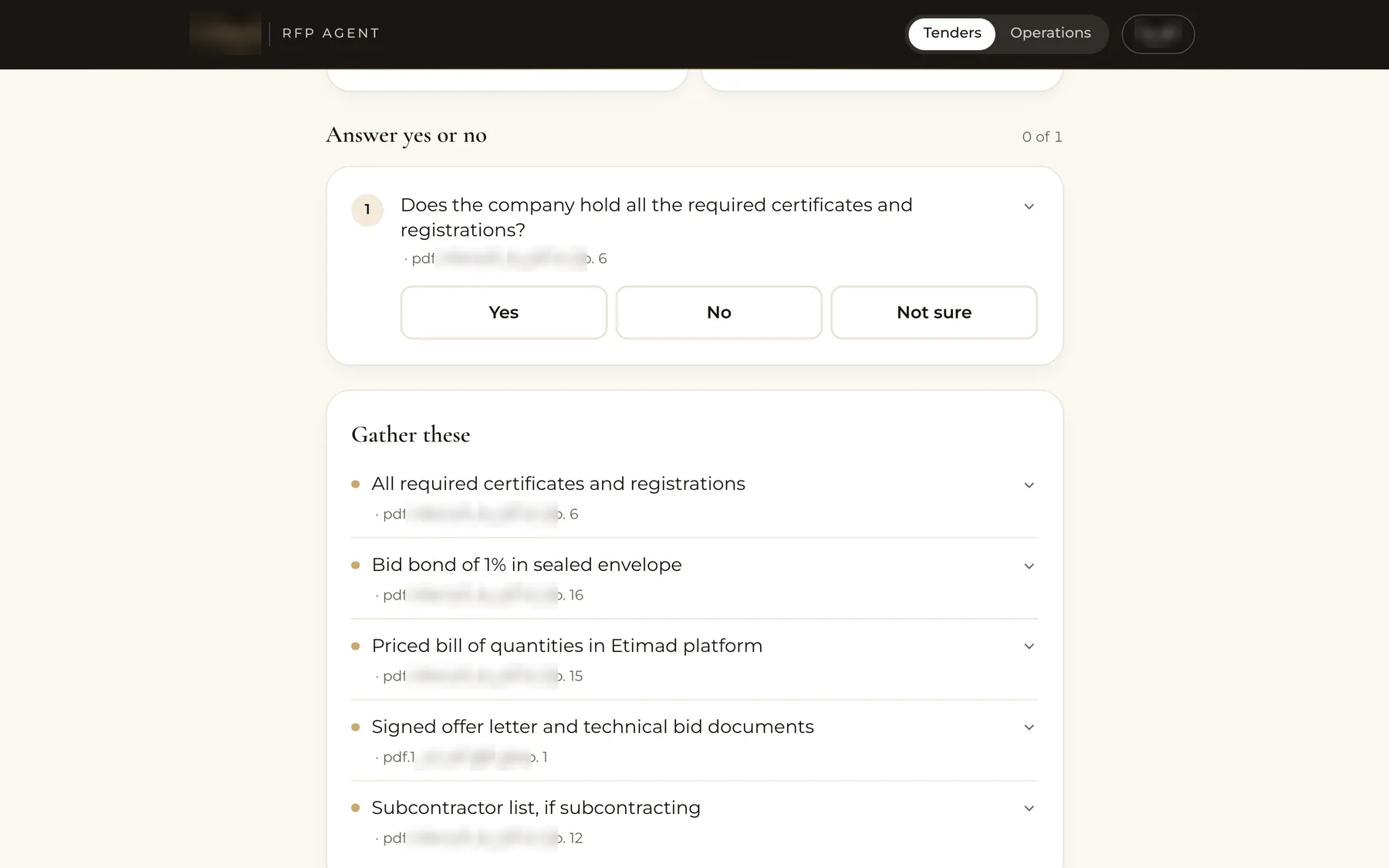Open source pdf reference under question 1
The width and height of the screenshot is (1389, 868).
(505, 258)
